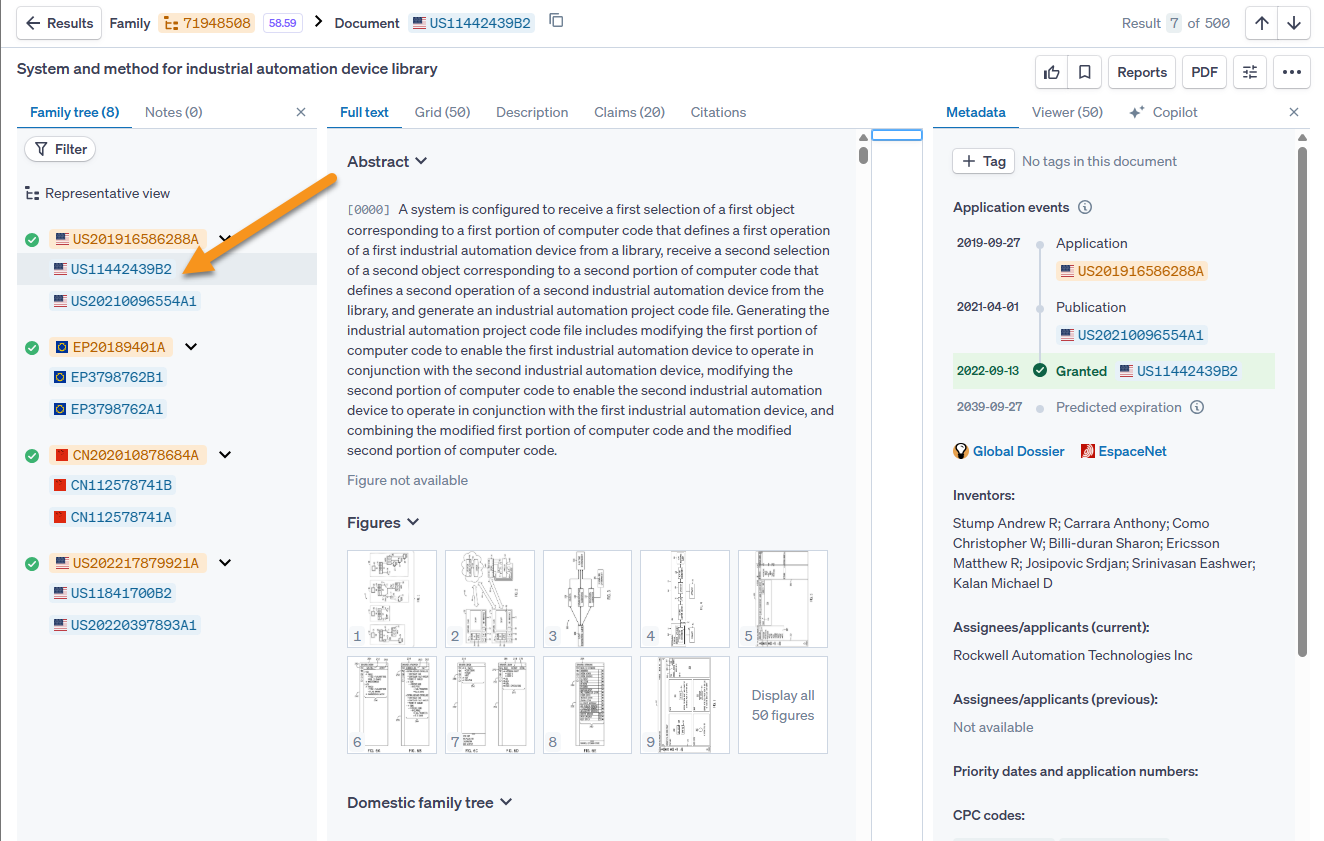This screenshot has width=1324, height=841.
Task: Select EP3798762B1 in family tree
Action: [116, 377]
